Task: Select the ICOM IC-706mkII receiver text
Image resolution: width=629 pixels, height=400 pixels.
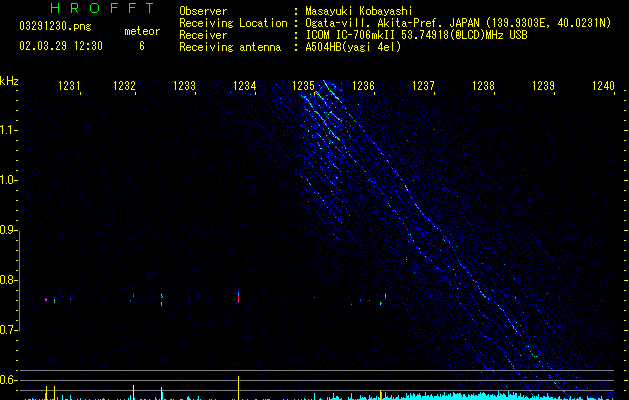Action: tap(416, 35)
